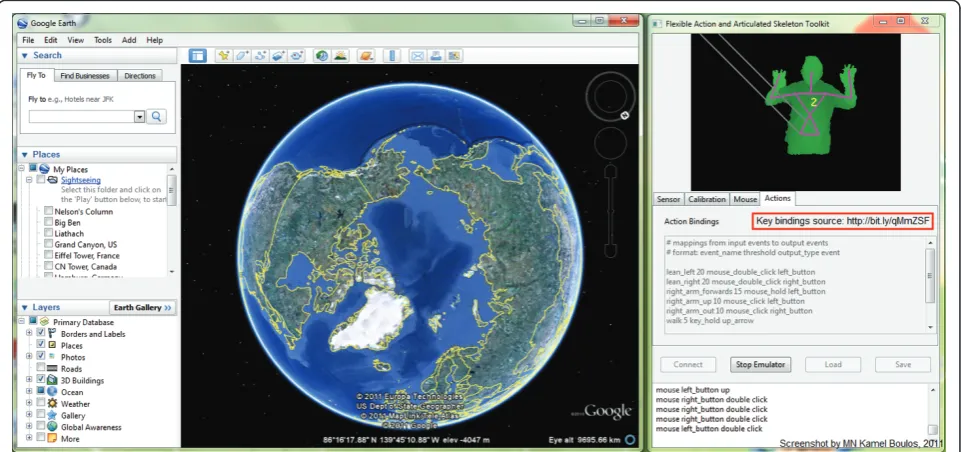
Task: Open the File menu
Action: [28, 40]
